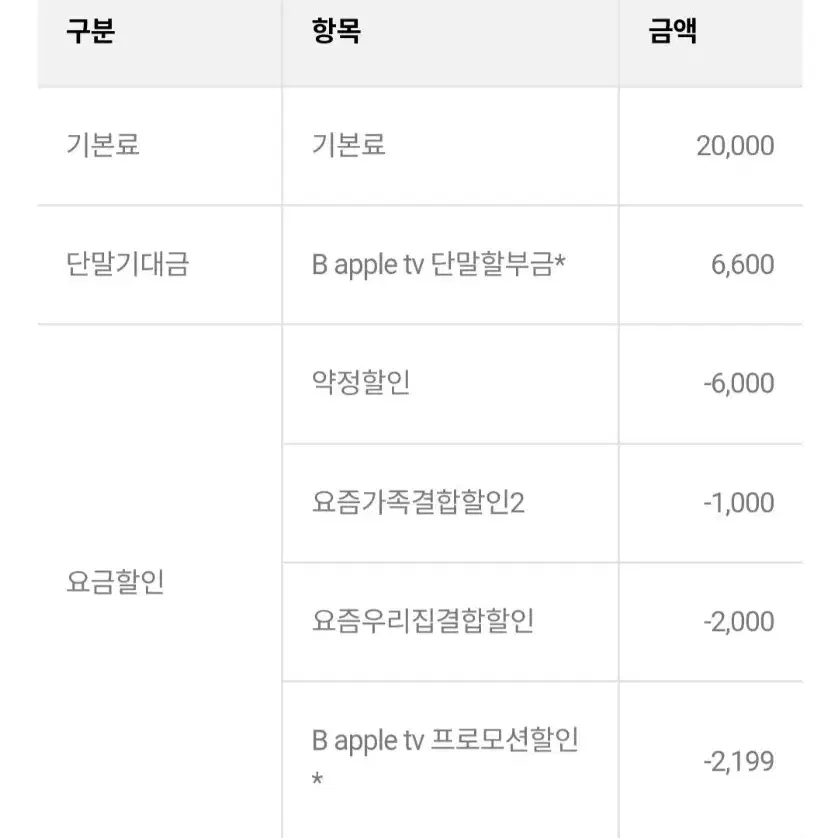Select 요즘우리집결합할인 item
Screen dimensions: 838x838
(423, 621)
